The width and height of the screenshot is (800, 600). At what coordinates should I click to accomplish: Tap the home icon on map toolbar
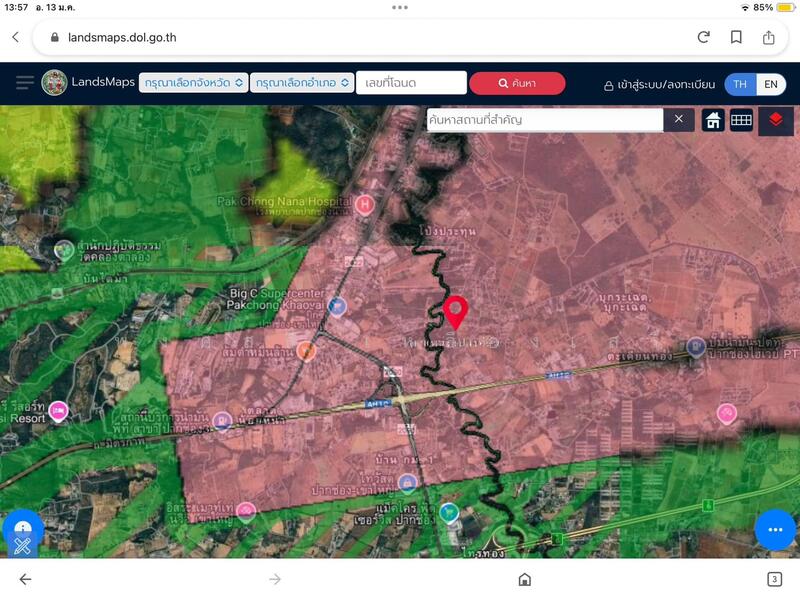713,120
